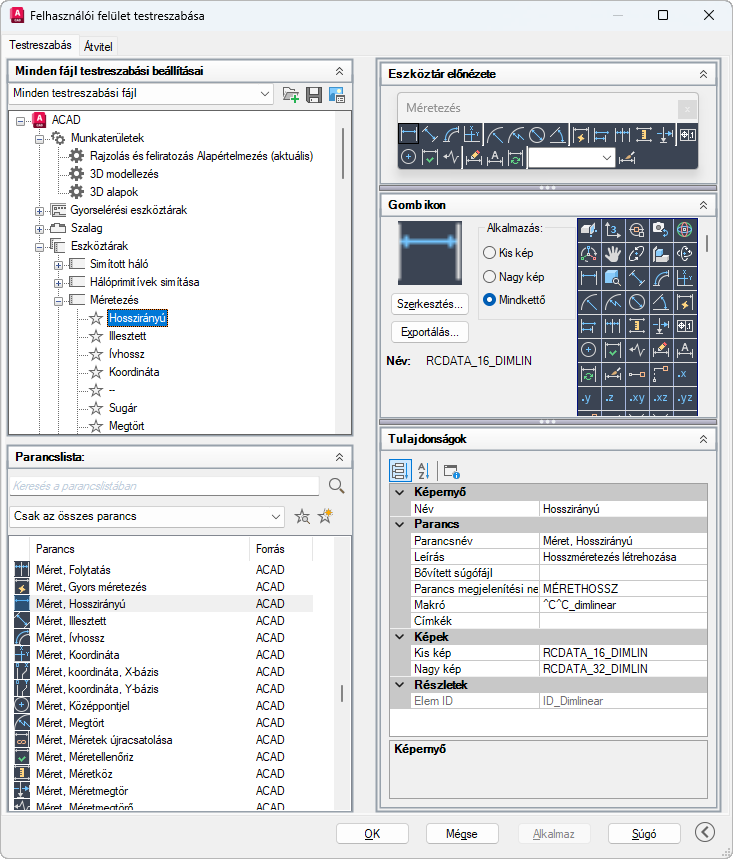
Task: Collapse the Parancs property group
Action: tap(400, 524)
